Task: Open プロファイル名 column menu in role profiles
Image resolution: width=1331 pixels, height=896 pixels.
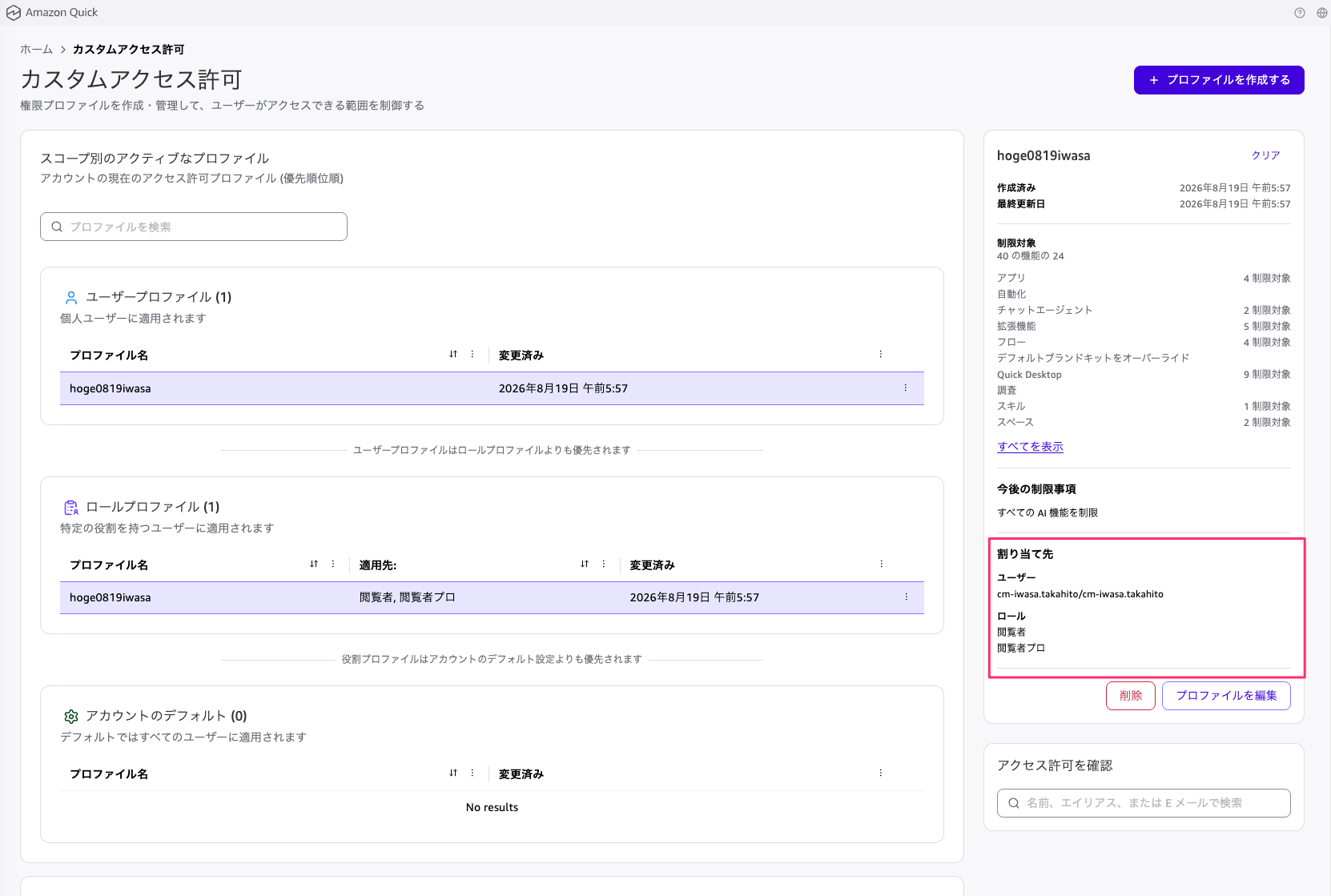Action: (x=333, y=564)
